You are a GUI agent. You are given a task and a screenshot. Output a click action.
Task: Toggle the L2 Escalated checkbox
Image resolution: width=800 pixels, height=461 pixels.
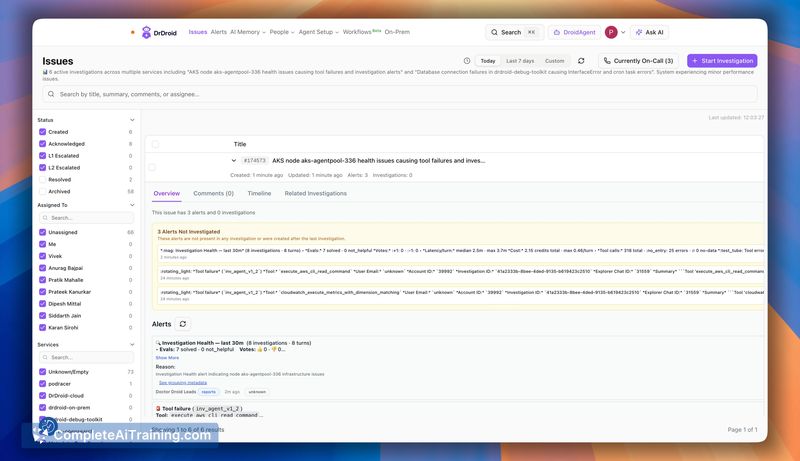(x=42, y=167)
